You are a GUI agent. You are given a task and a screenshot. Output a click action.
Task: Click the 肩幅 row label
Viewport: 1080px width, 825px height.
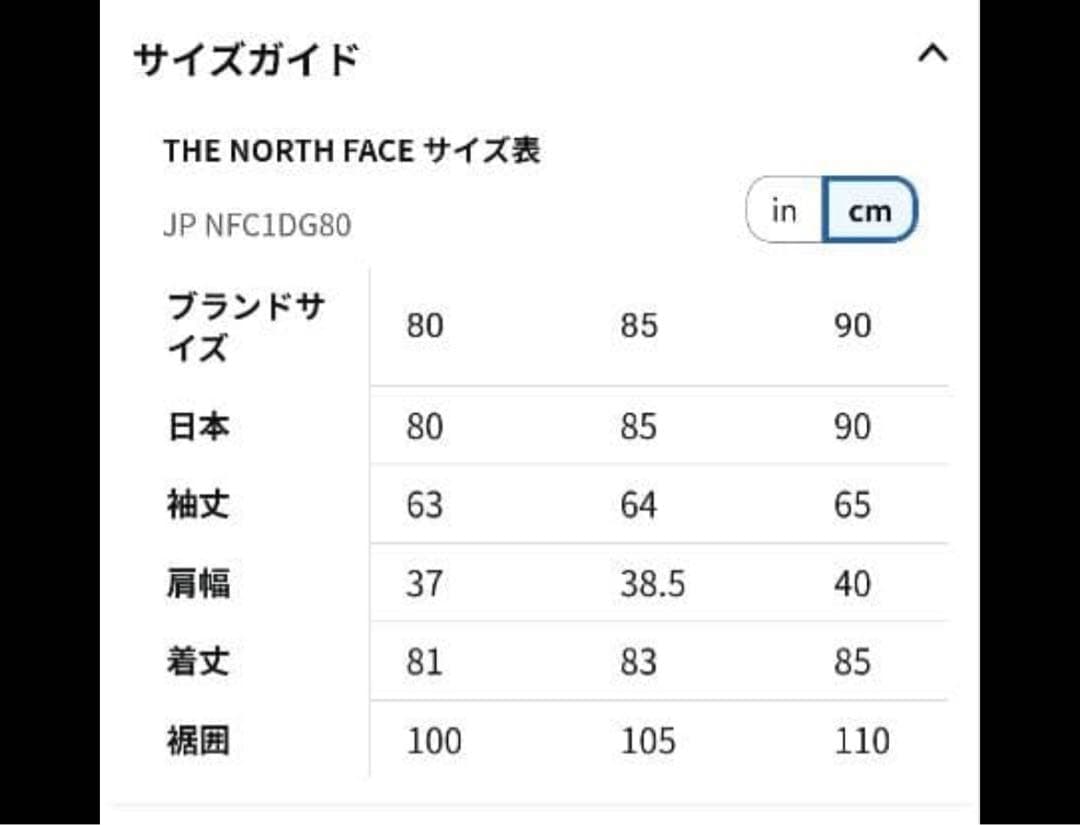click(x=197, y=584)
